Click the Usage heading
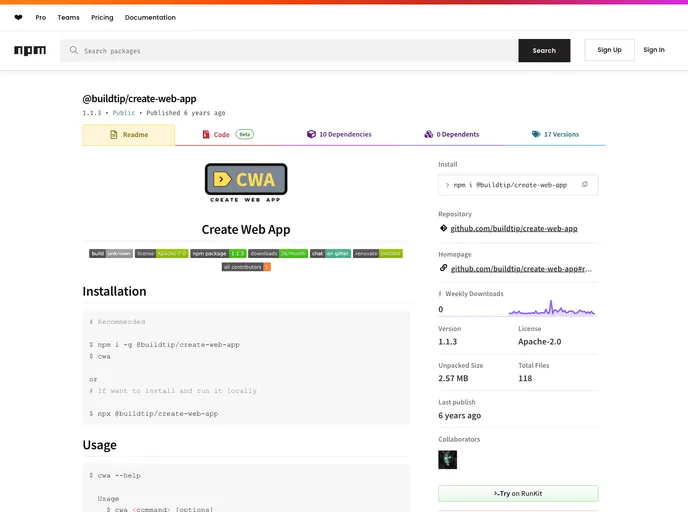Image resolution: width=688 pixels, height=512 pixels. (100, 445)
